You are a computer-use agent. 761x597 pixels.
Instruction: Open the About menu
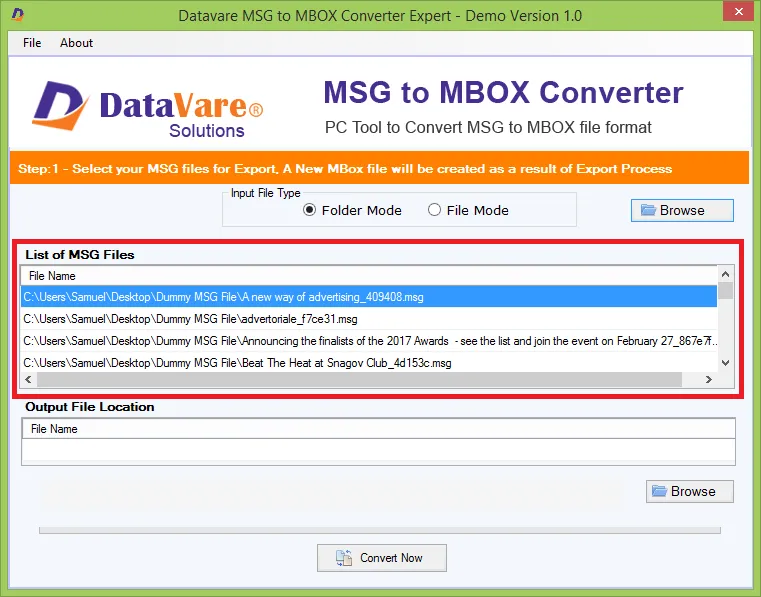76,43
